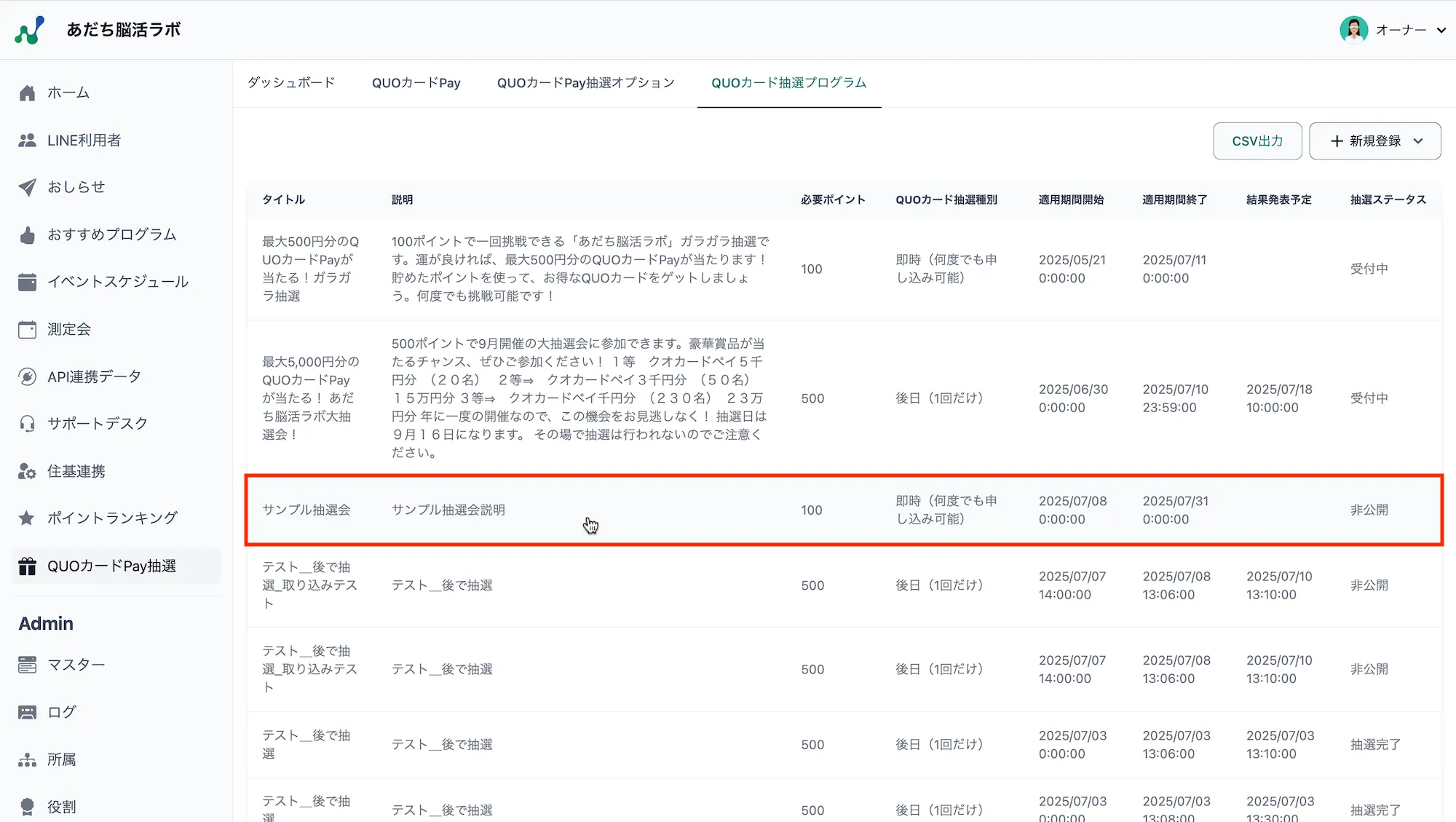This screenshot has width=1456, height=822.
Task: Open the マスター admin menu item
Action: pyautogui.click(x=76, y=665)
